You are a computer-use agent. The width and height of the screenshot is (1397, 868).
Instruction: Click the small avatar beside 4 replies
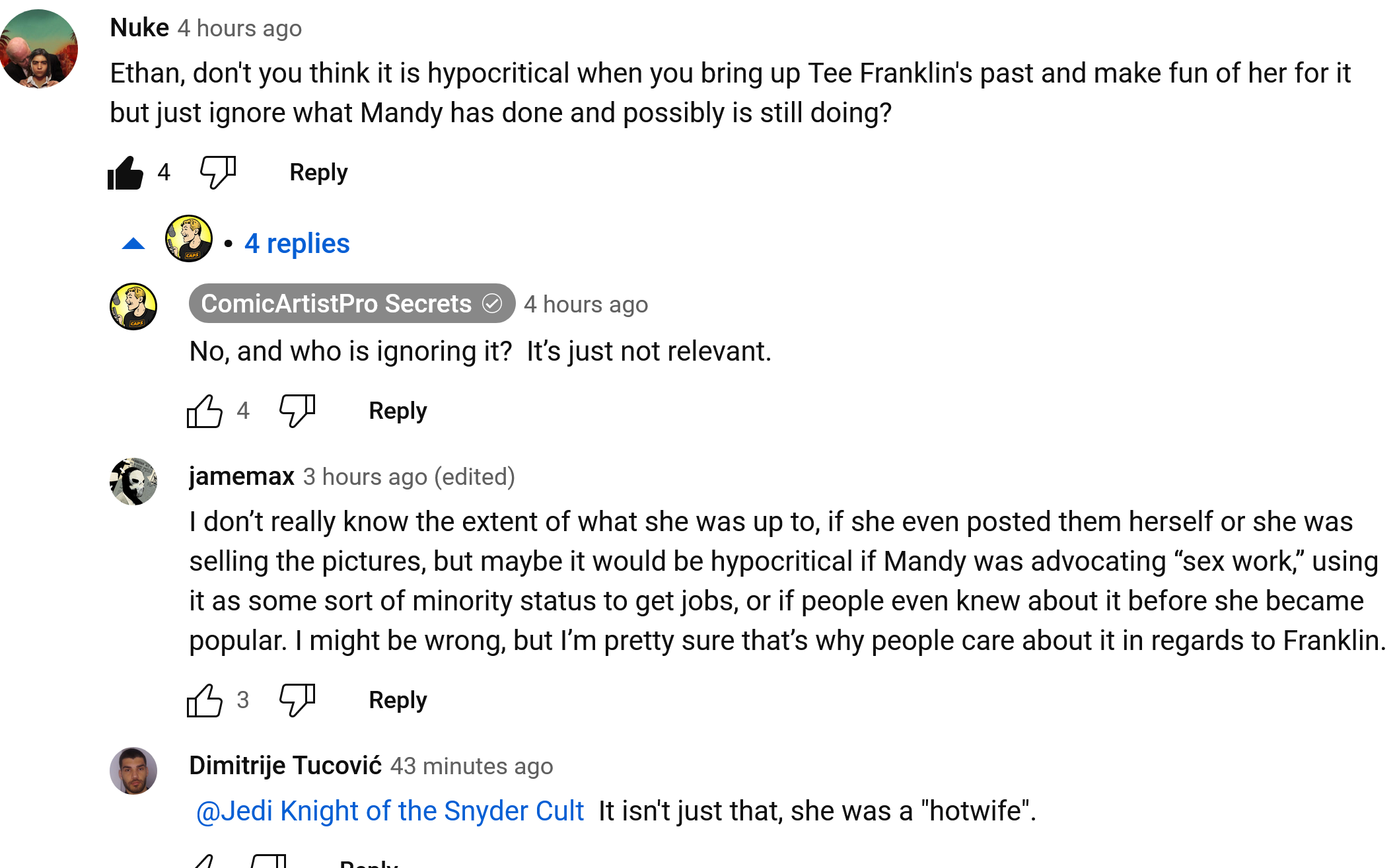pos(189,238)
